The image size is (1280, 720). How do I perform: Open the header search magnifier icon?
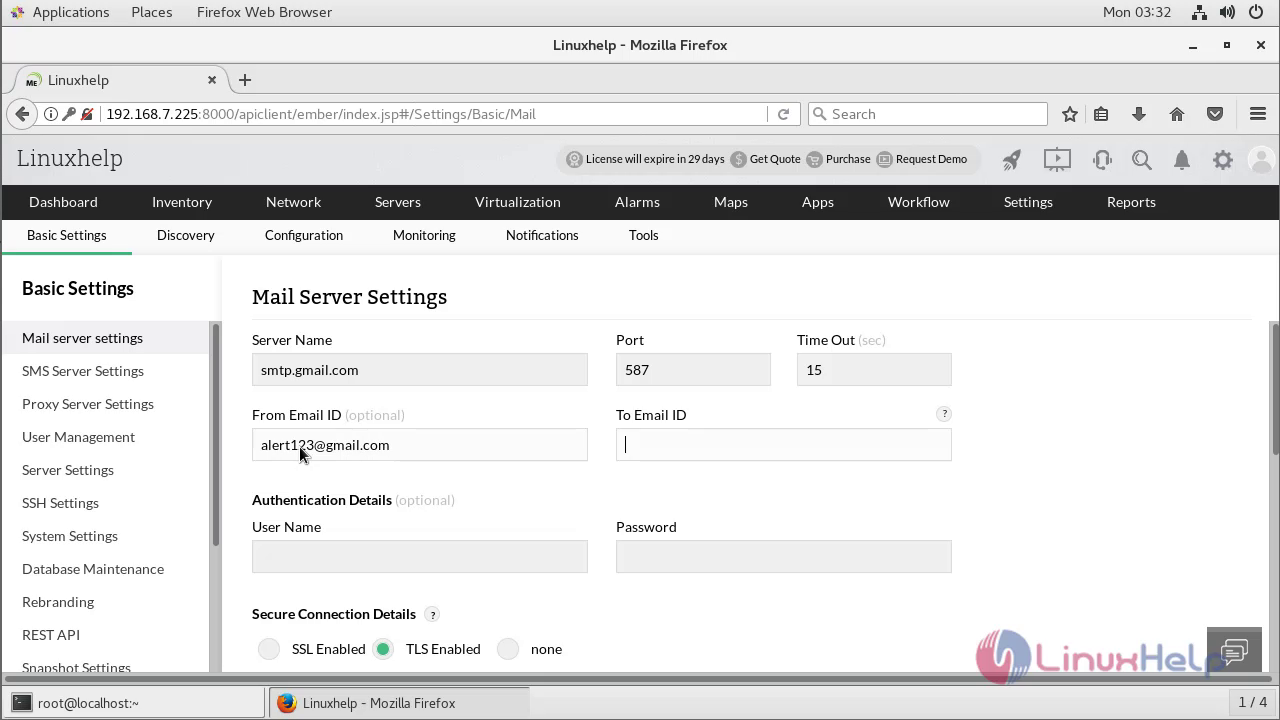1142,159
